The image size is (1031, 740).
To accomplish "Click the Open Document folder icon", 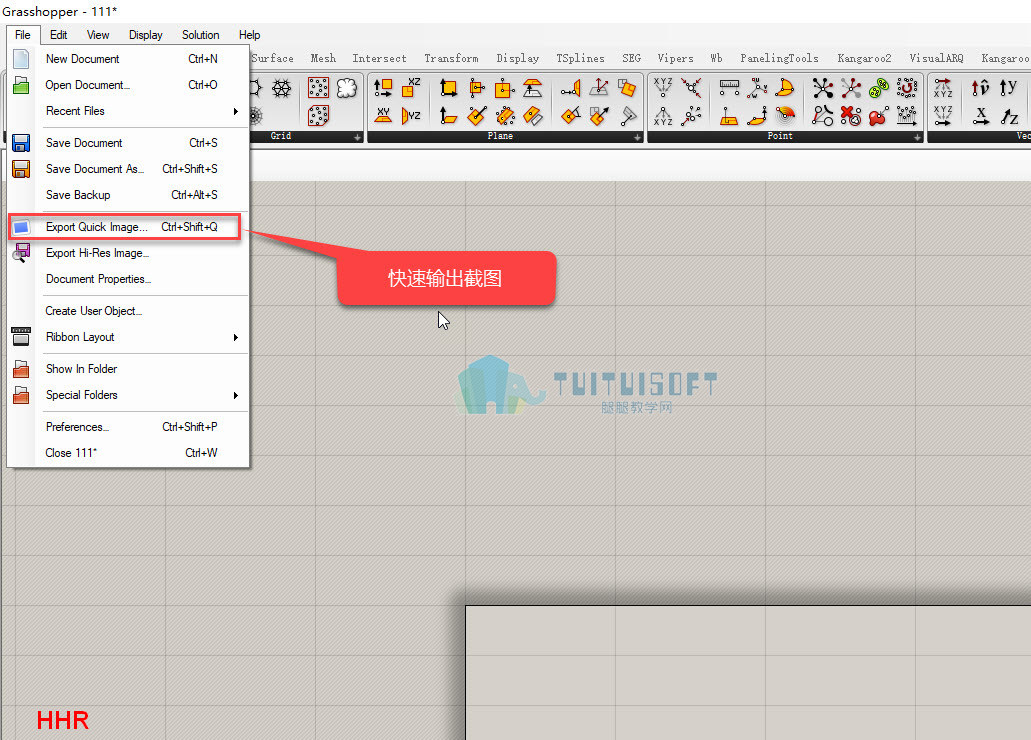I will point(21,85).
